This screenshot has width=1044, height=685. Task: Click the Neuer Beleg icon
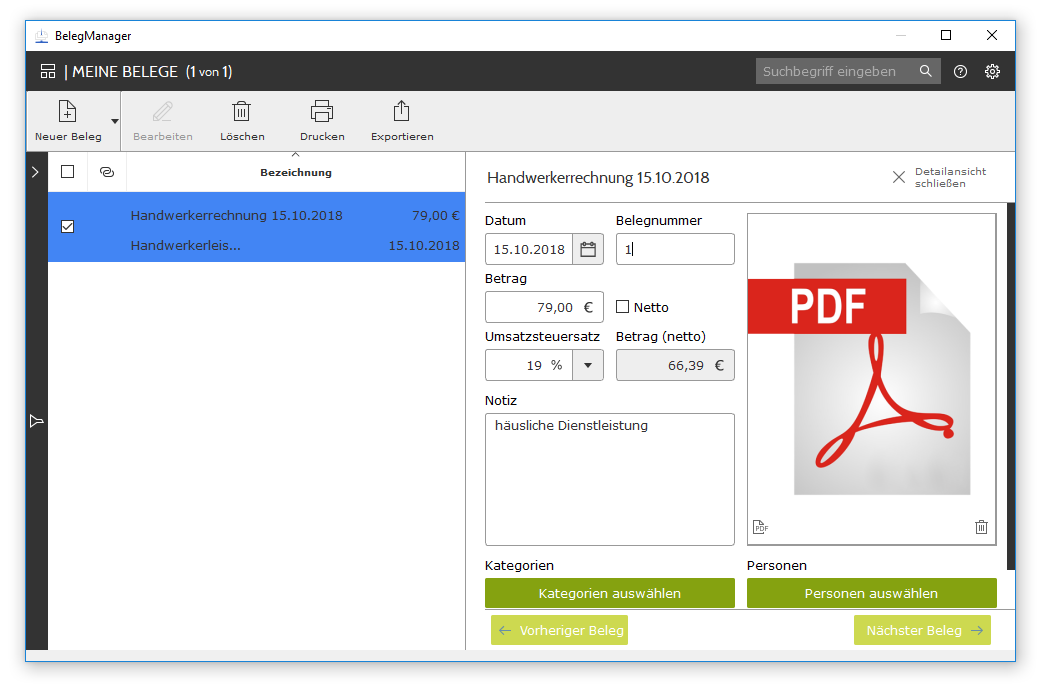67,111
